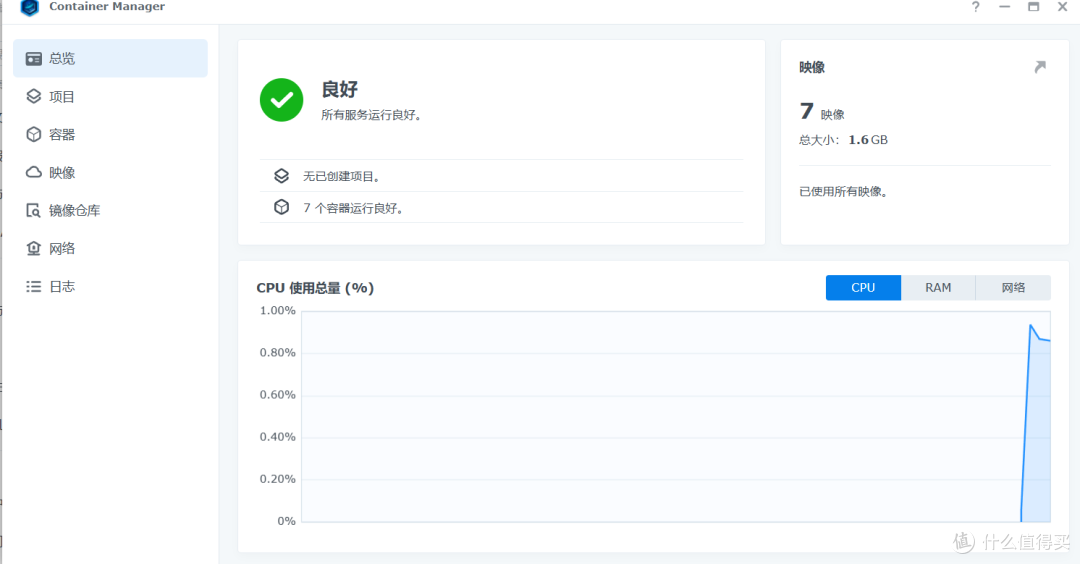Click the 0.20% axis label on chart
The height and width of the screenshot is (564, 1080).
click(278, 479)
